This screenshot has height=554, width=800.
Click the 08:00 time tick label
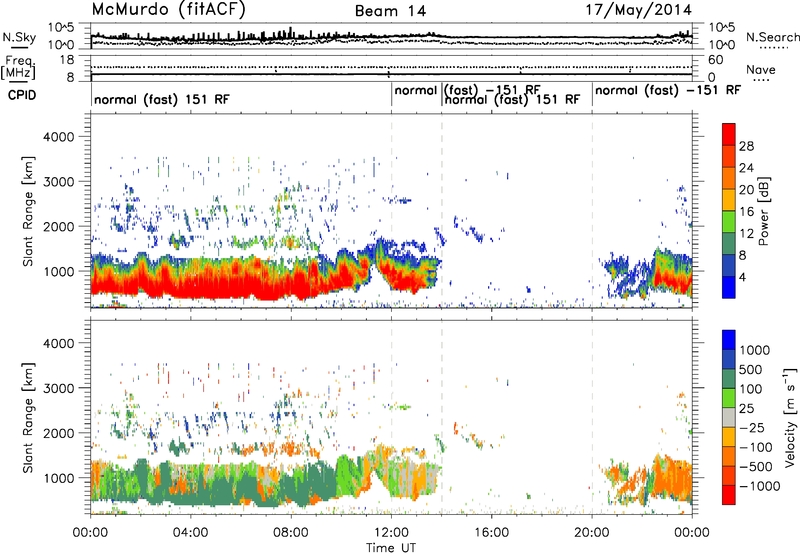[291, 533]
